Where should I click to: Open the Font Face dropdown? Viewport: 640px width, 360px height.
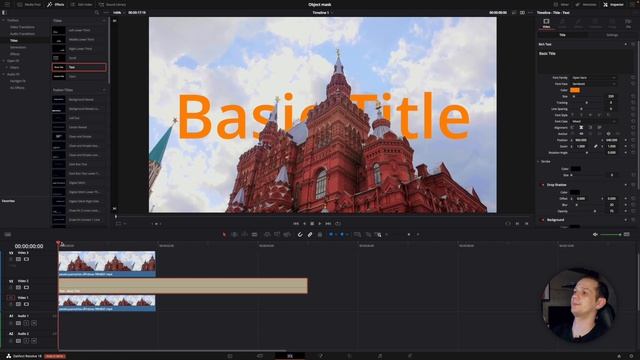(x=593, y=84)
